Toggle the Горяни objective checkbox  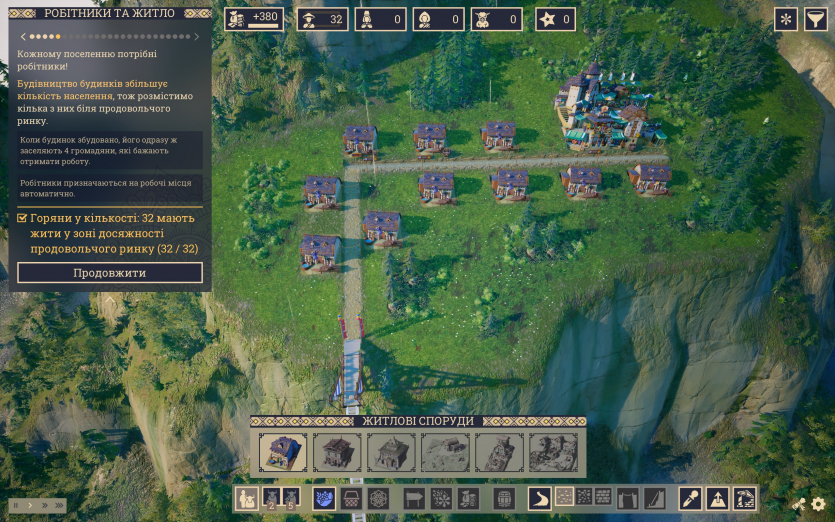[22, 218]
